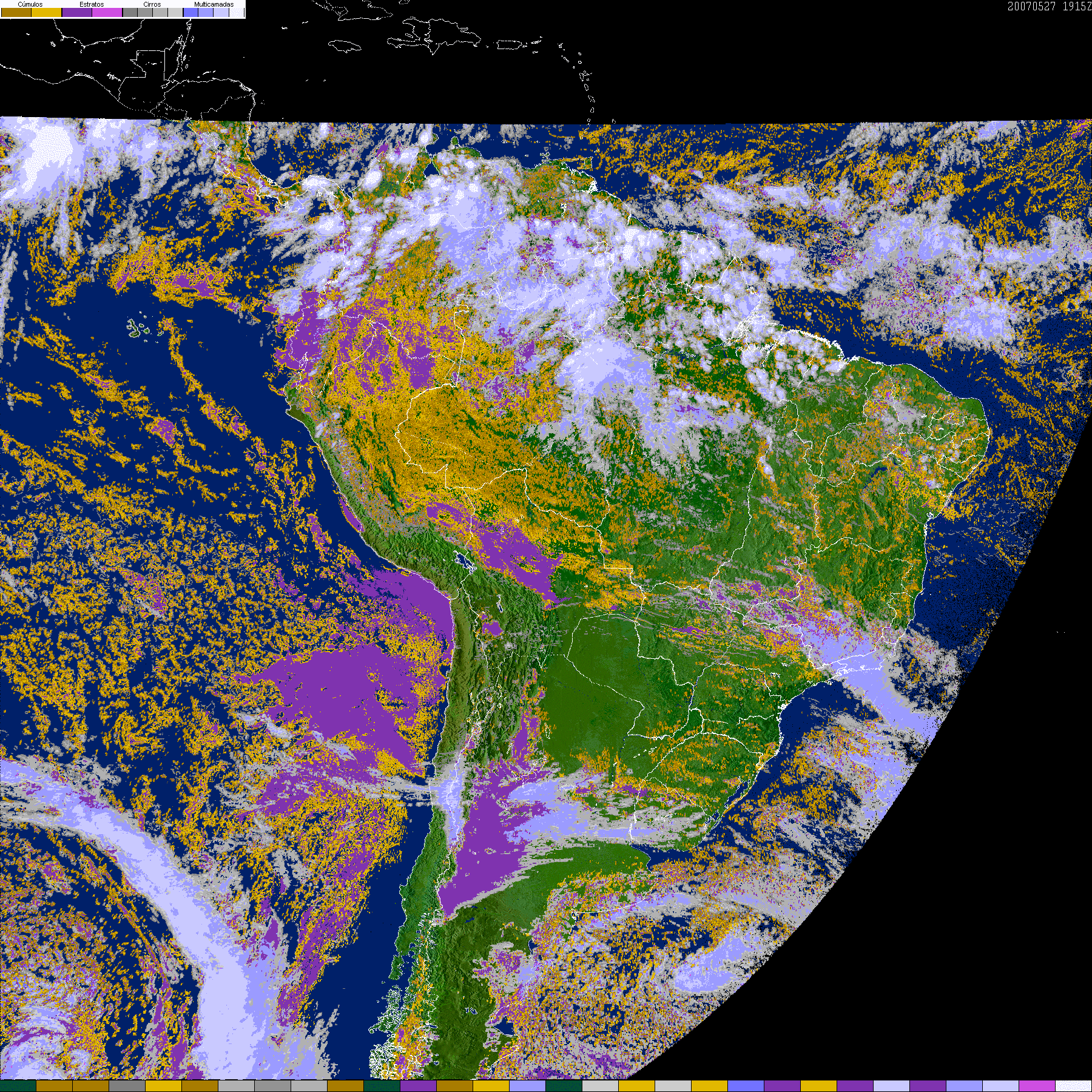Pick the dark purple Estratos legend swatch
The height and width of the screenshot is (1092, 1092).
(x=77, y=12)
